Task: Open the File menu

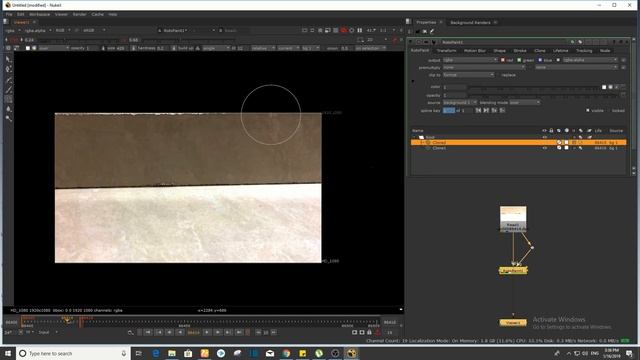Action: (x=9, y=14)
